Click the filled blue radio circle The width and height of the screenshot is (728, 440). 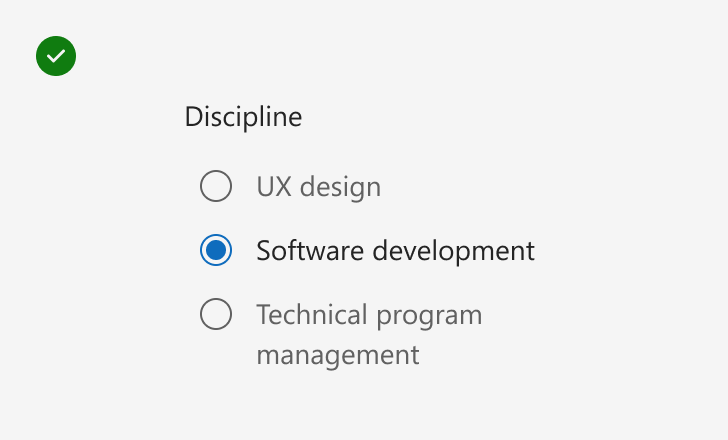click(216, 250)
